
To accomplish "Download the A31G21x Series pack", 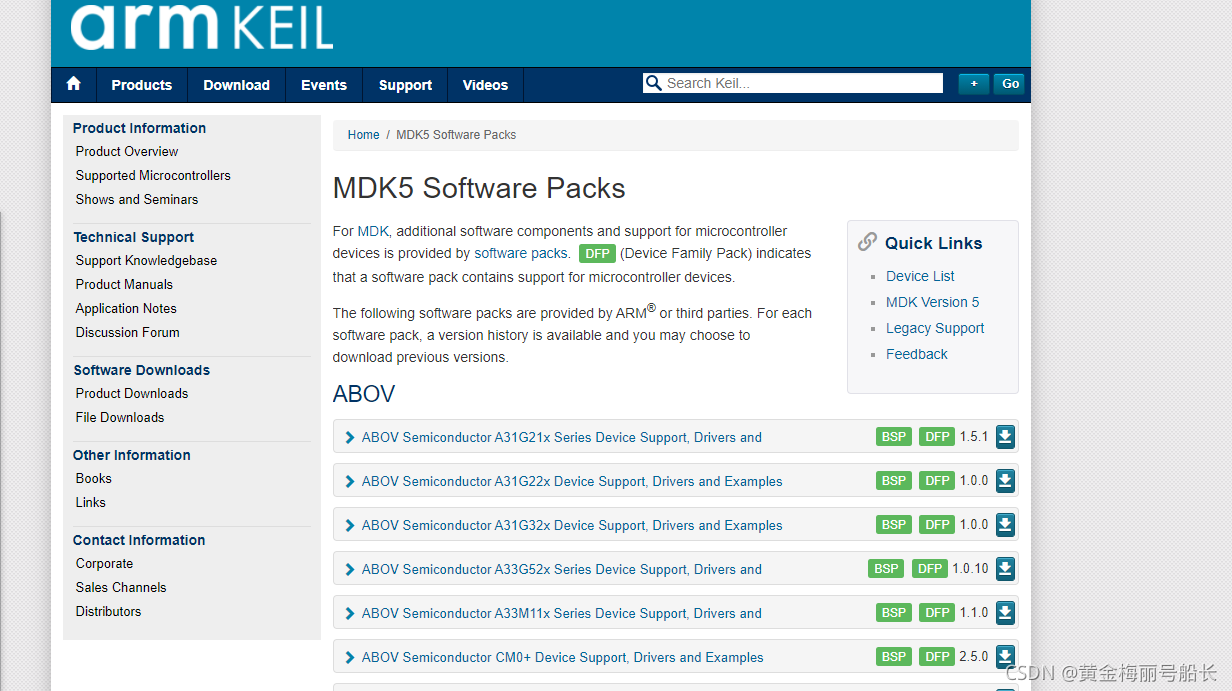I will [x=1005, y=437].
